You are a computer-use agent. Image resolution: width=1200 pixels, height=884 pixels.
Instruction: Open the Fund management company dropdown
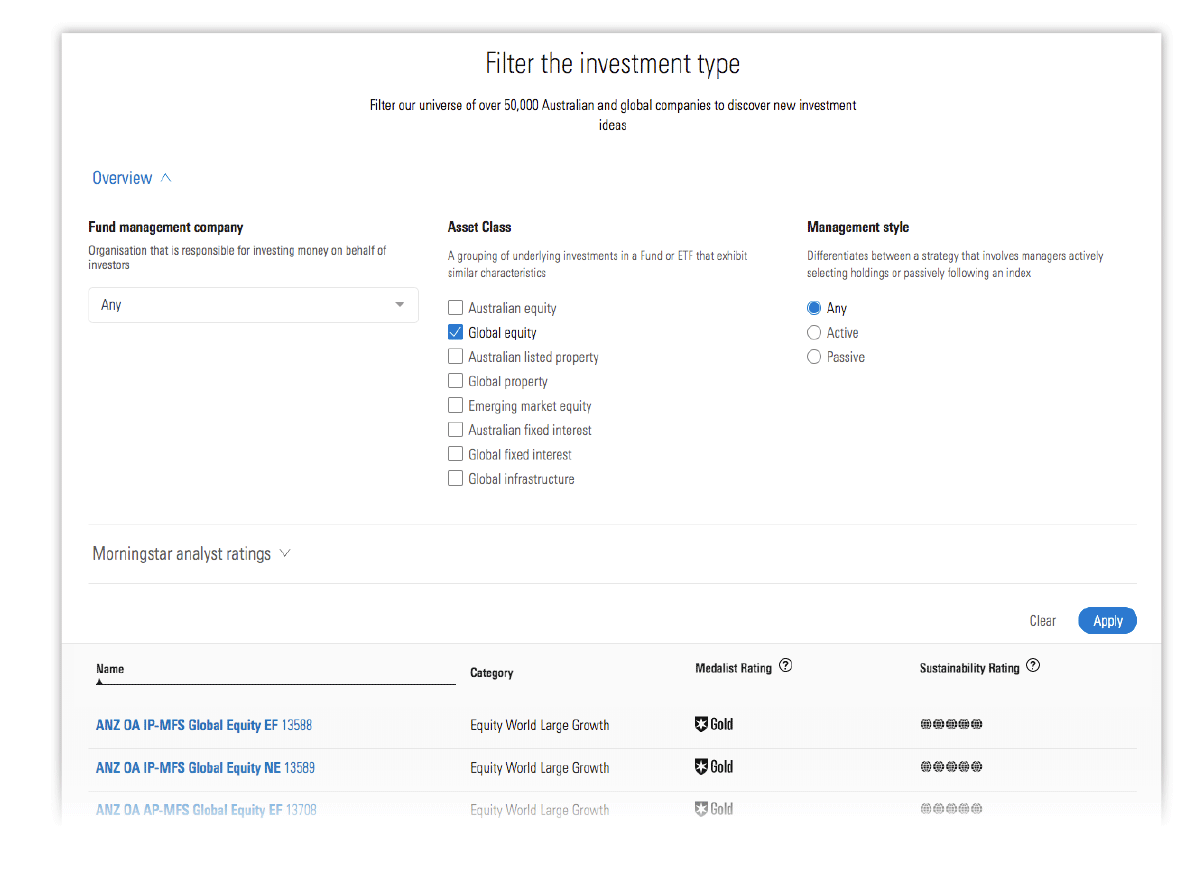tap(253, 305)
